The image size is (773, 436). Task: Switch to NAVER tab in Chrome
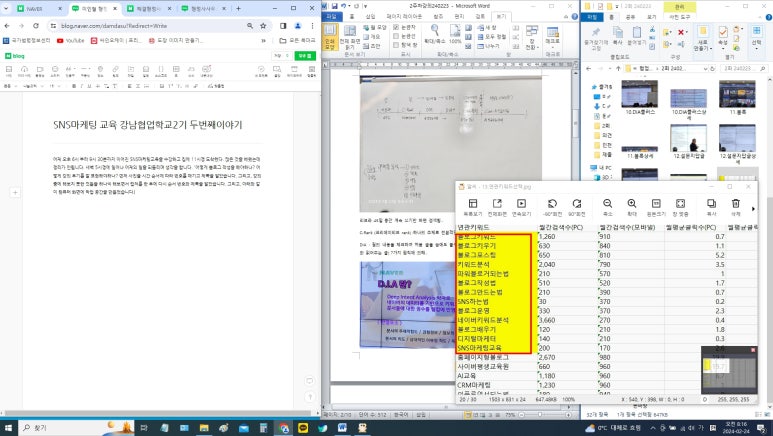click(39, 8)
